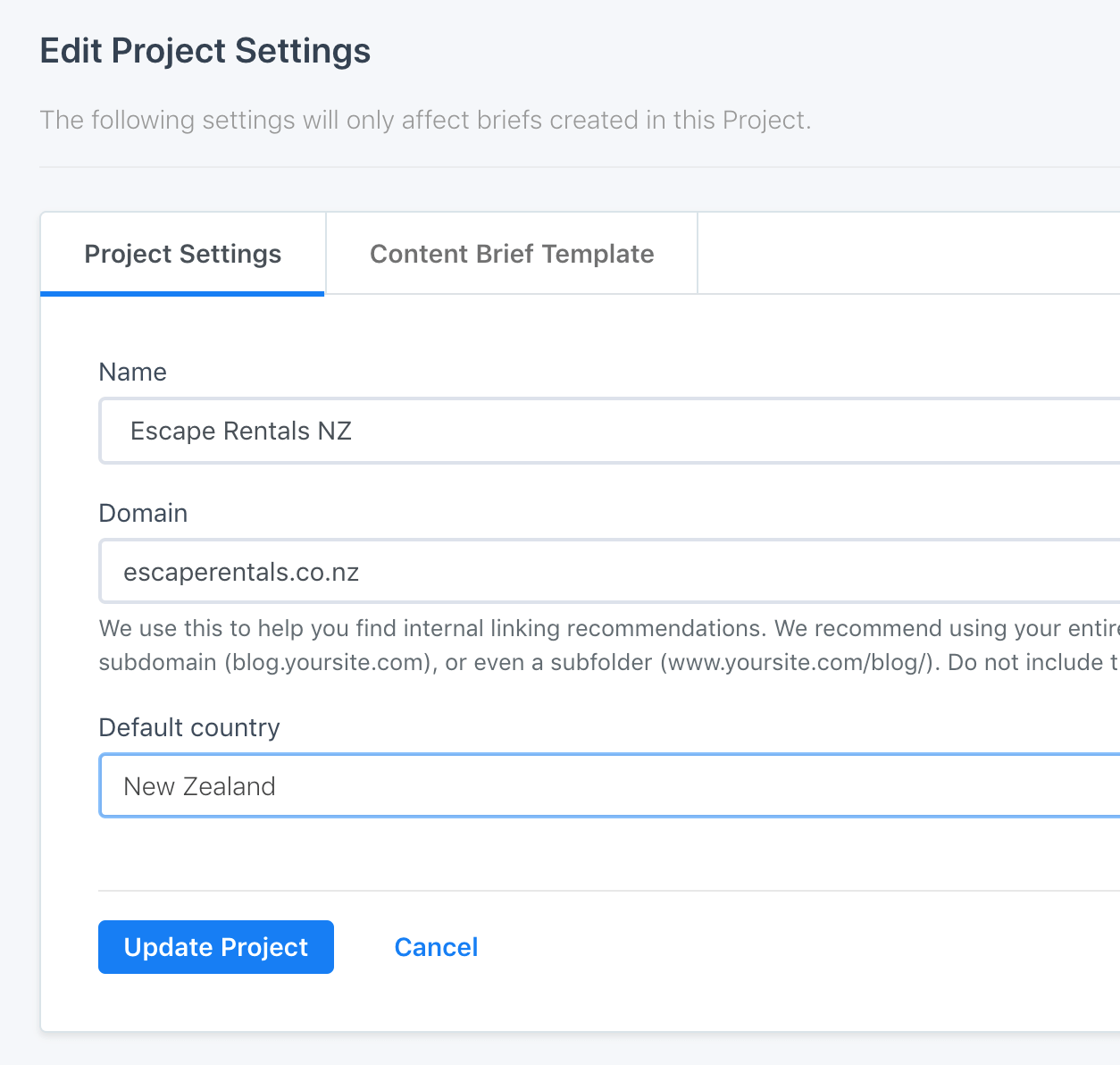1120x1065 pixels.
Task: Click the Name field label
Action: click(x=133, y=372)
